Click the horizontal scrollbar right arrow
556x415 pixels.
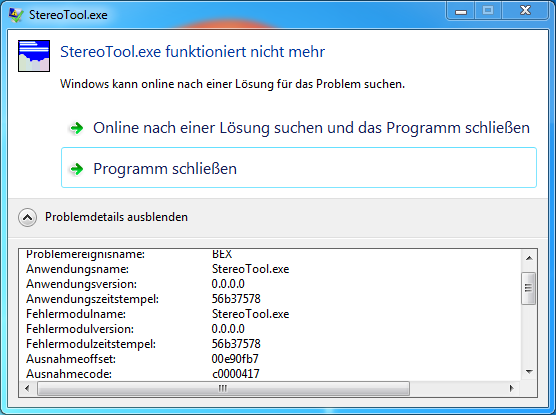(511, 388)
